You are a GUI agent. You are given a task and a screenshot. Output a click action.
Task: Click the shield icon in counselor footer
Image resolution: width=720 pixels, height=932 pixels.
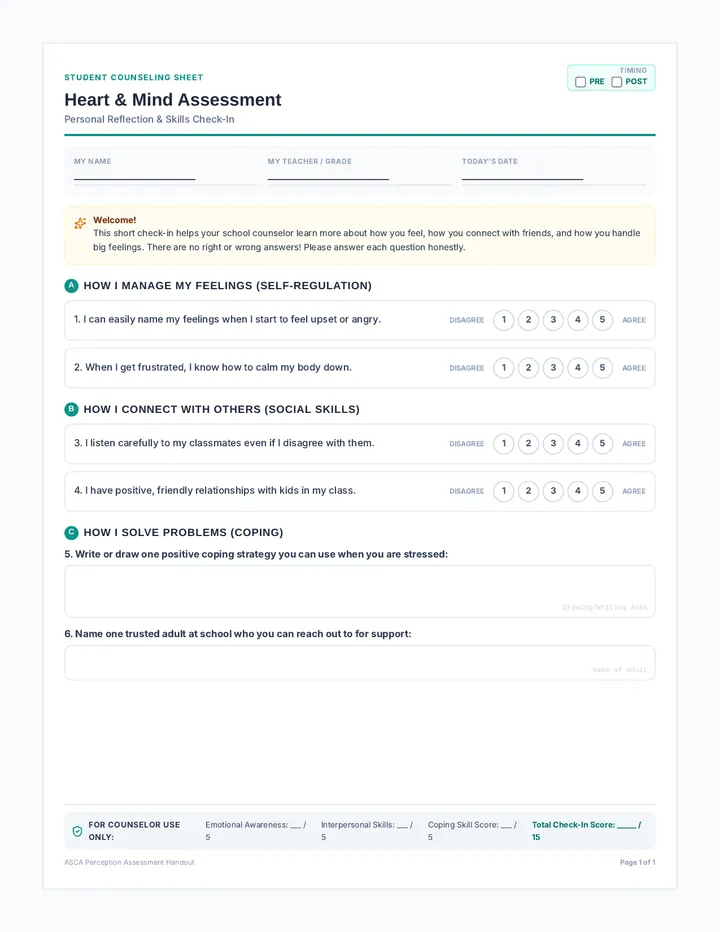77,831
